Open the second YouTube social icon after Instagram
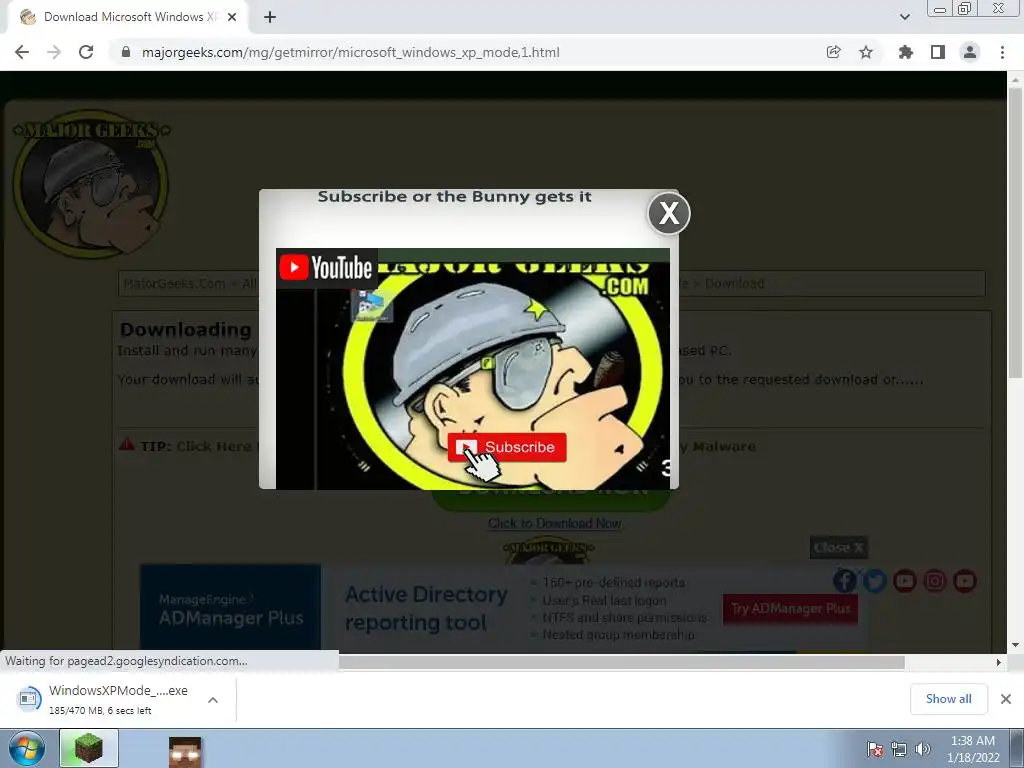1024x768 pixels. [x=965, y=581]
